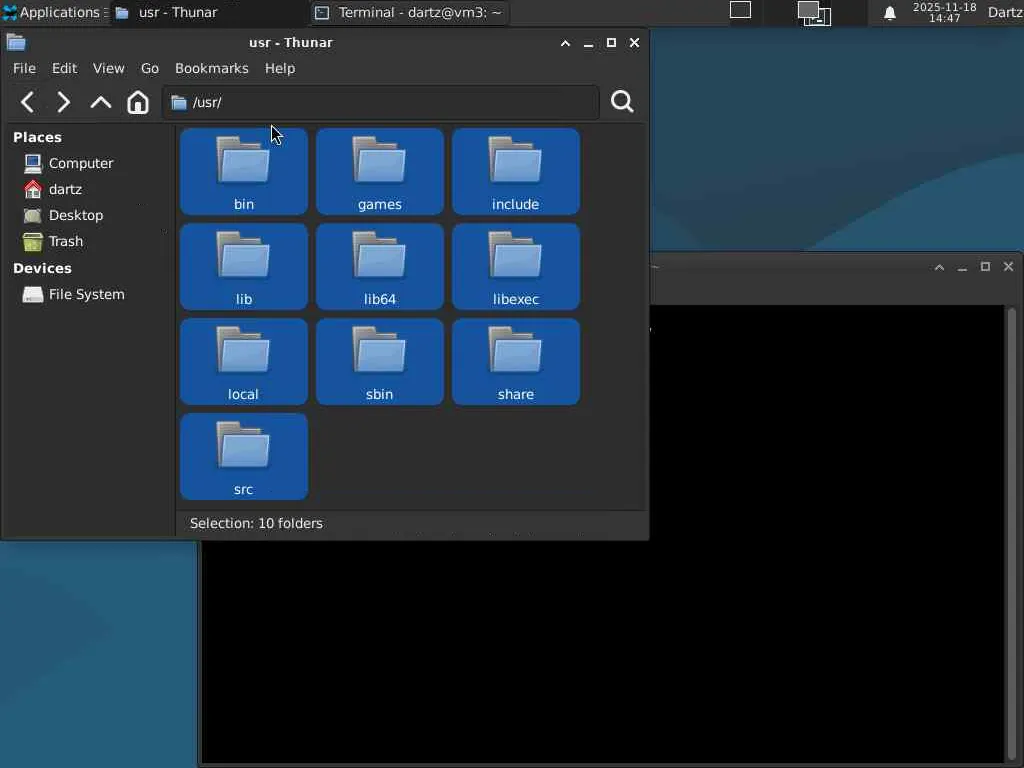This screenshot has height=768, width=1024.
Task: Open the Edit menu
Action: (65, 69)
